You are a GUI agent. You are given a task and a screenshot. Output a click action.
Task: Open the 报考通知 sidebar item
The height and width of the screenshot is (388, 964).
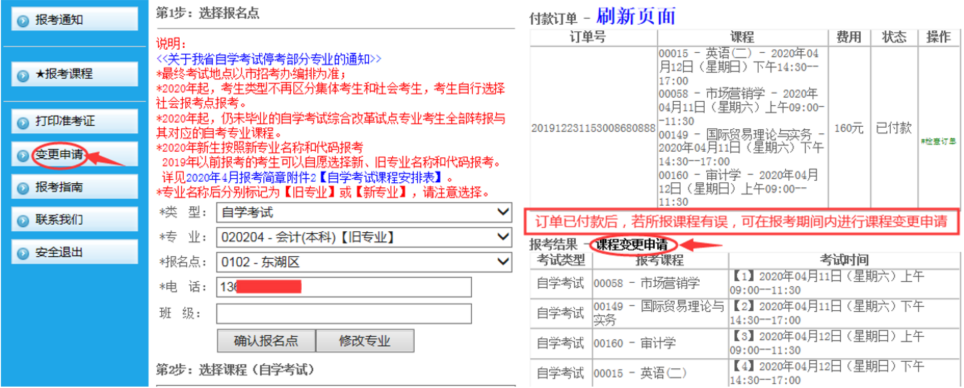coord(73,20)
